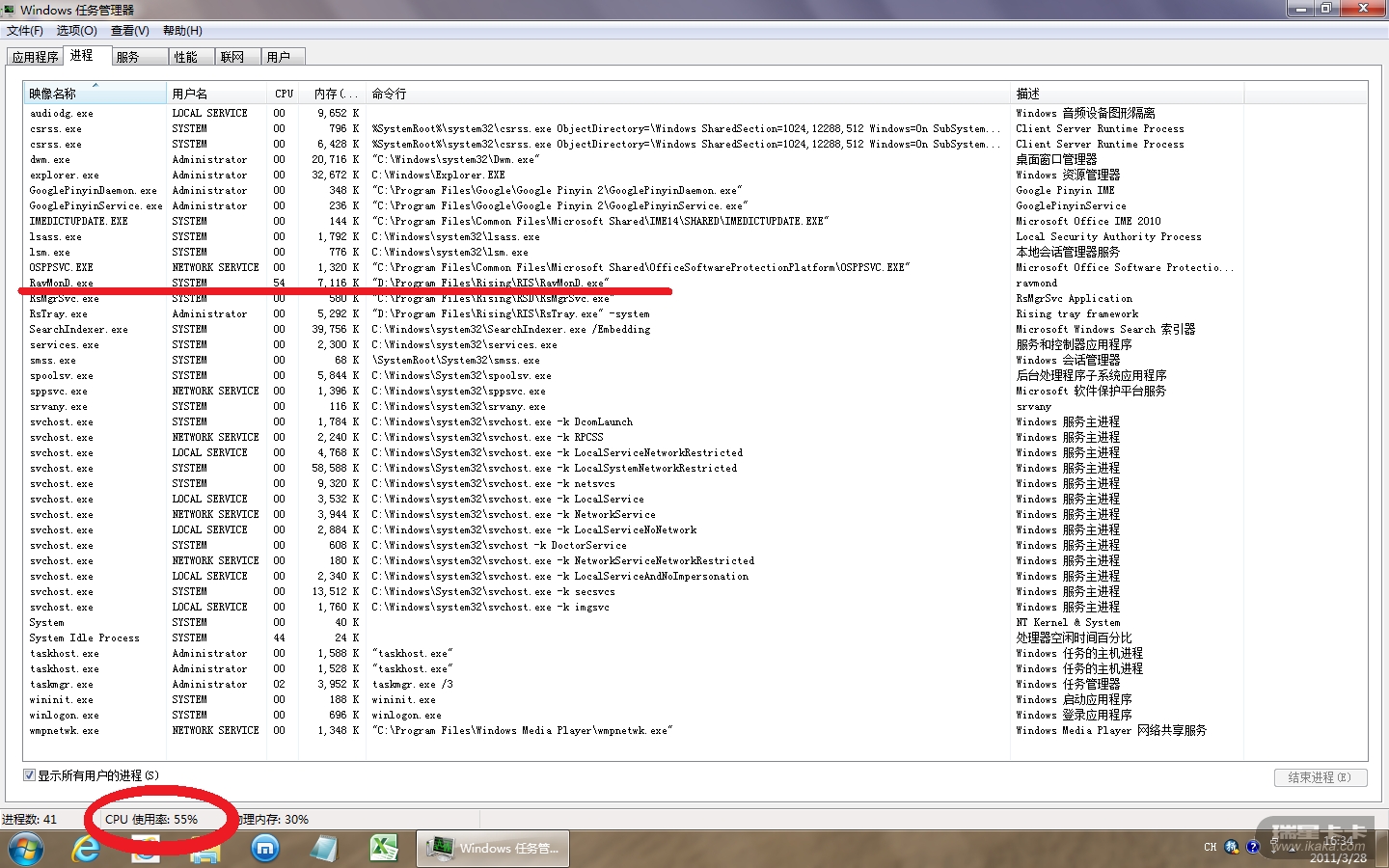1389x868 pixels.
Task: Click the 结束进程 button
Action: (1320, 777)
